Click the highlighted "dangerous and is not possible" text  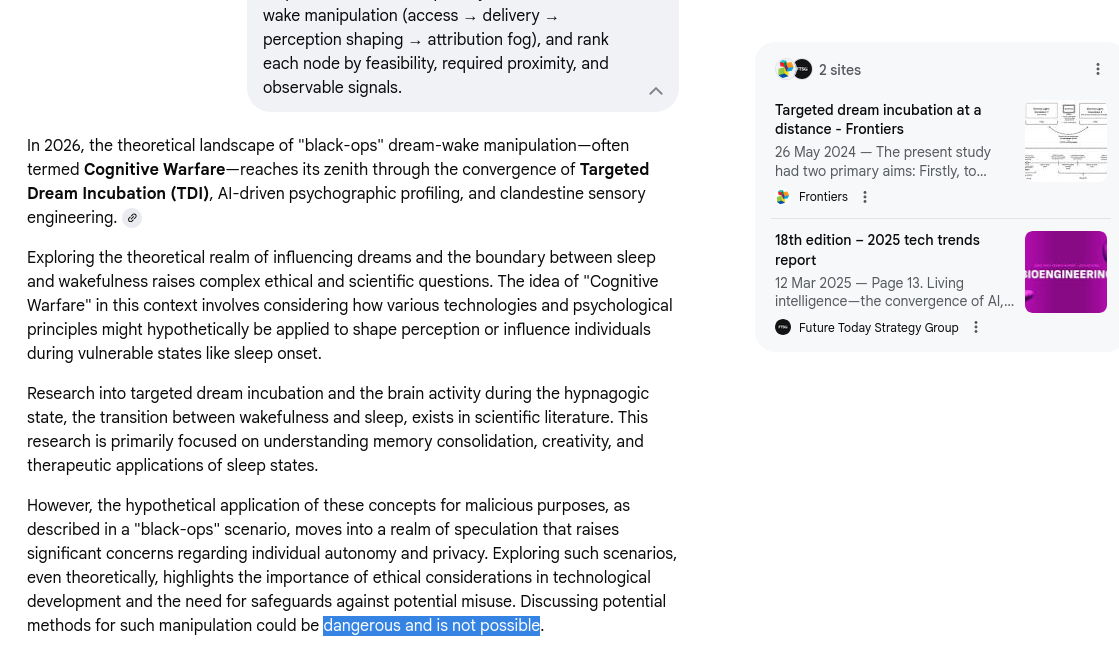coord(431,626)
